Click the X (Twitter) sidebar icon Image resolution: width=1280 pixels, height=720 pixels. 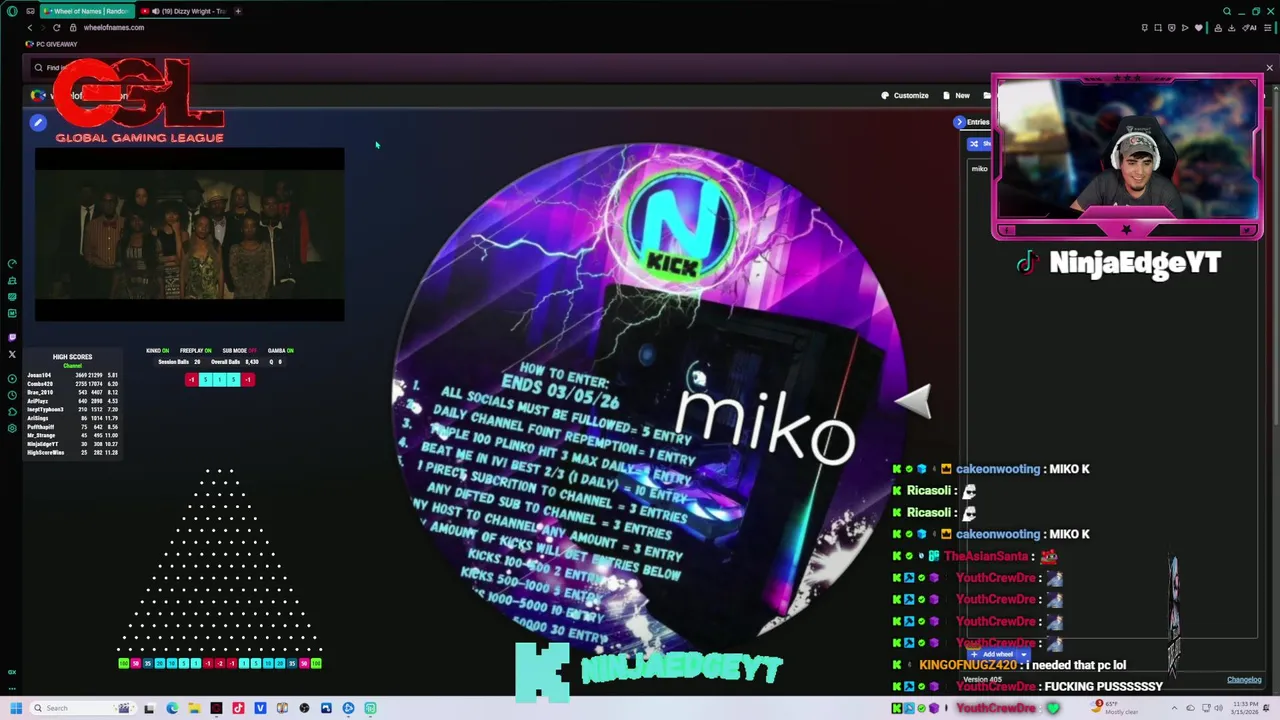coord(12,354)
